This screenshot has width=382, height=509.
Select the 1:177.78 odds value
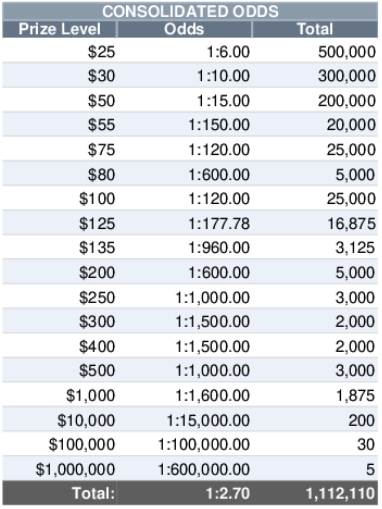219,223
